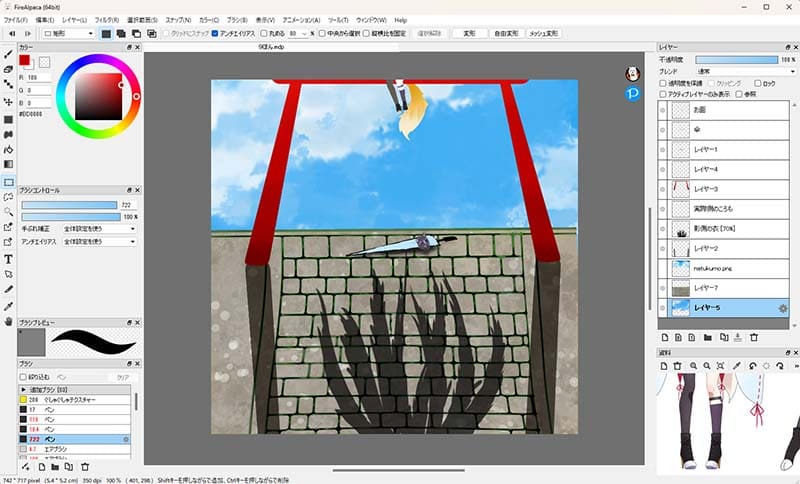The width and height of the screenshot is (800, 484).
Task: Toggle the アンチエイリアス checkbox in toolbar
Action: tap(214, 34)
